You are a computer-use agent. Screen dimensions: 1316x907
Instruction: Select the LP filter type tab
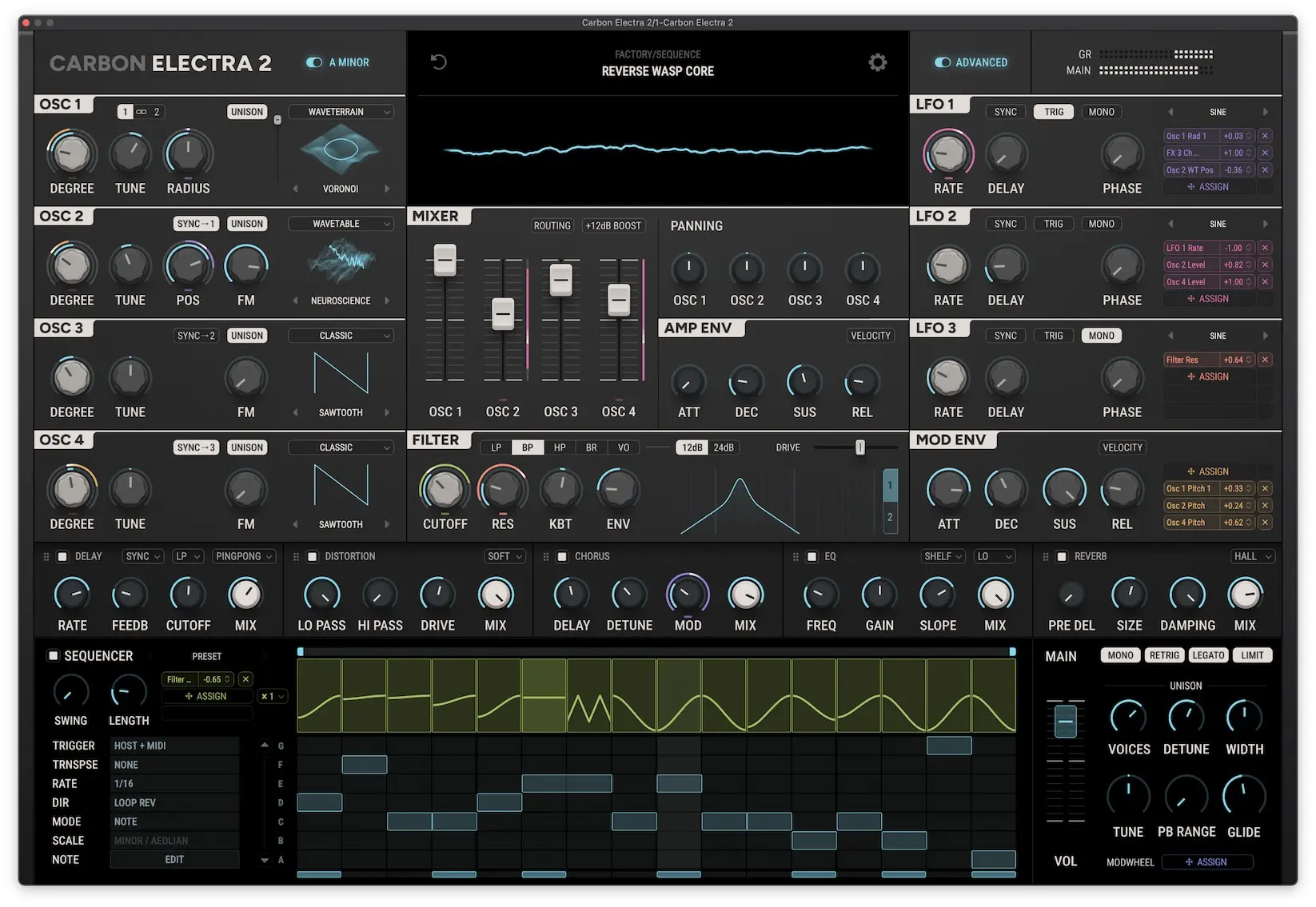(x=496, y=448)
